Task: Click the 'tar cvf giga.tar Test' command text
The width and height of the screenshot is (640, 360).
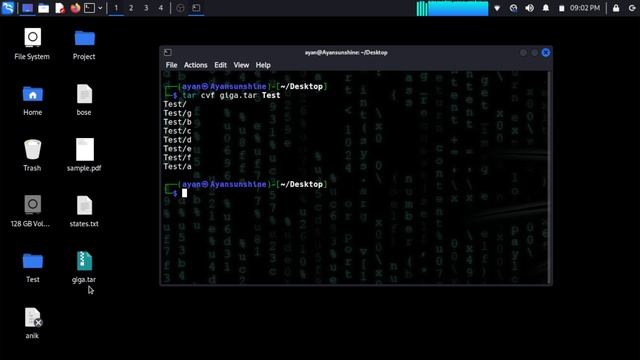Action: click(x=231, y=95)
